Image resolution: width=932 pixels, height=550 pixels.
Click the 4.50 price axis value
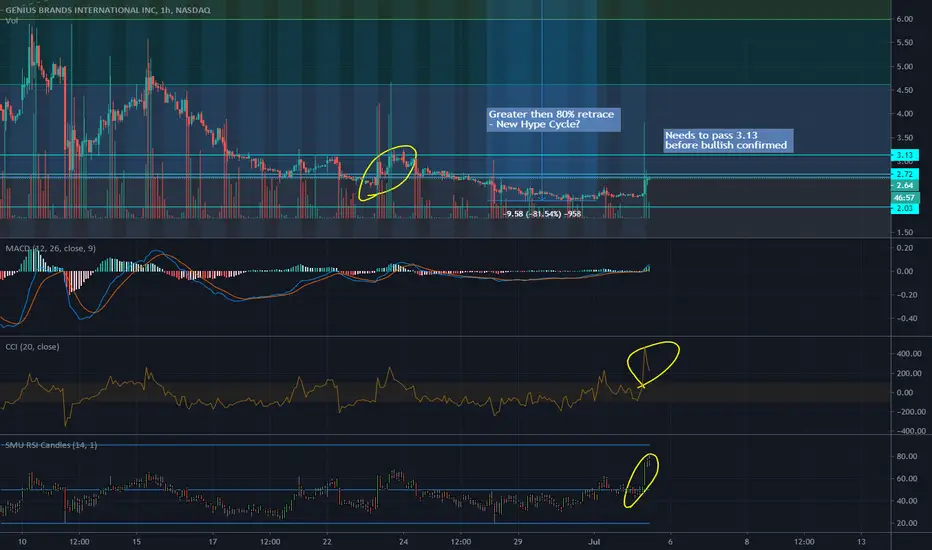(905, 90)
